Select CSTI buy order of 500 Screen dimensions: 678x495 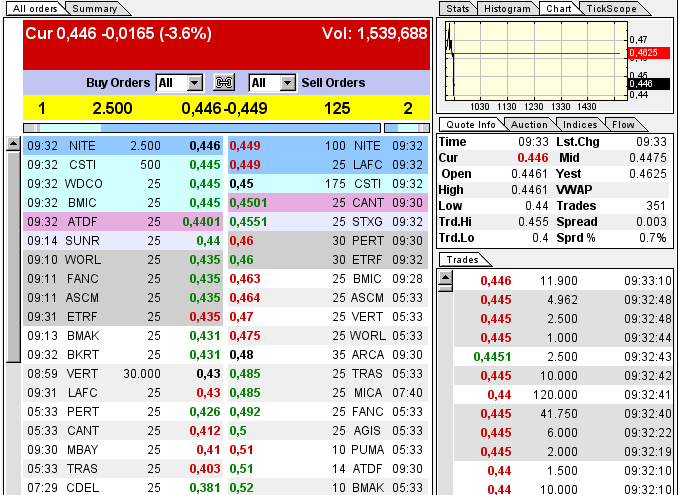(123, 165)
